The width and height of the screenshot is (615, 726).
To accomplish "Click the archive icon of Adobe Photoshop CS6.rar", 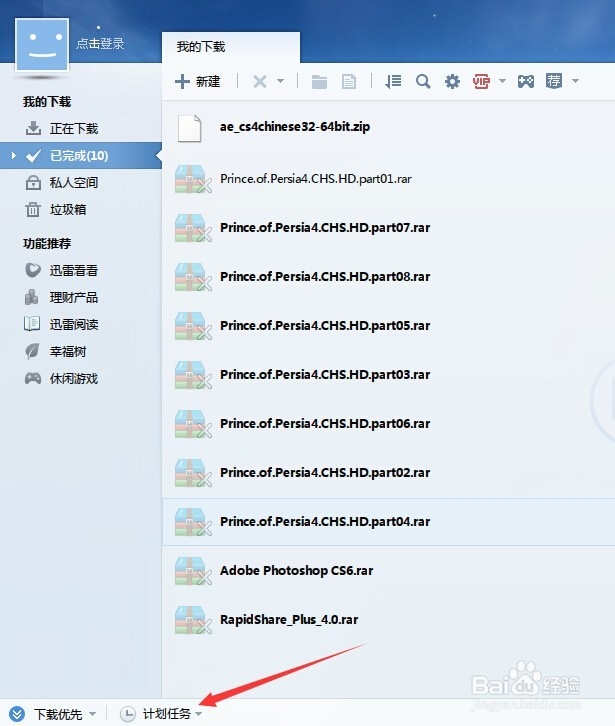I will coord(193,571).
